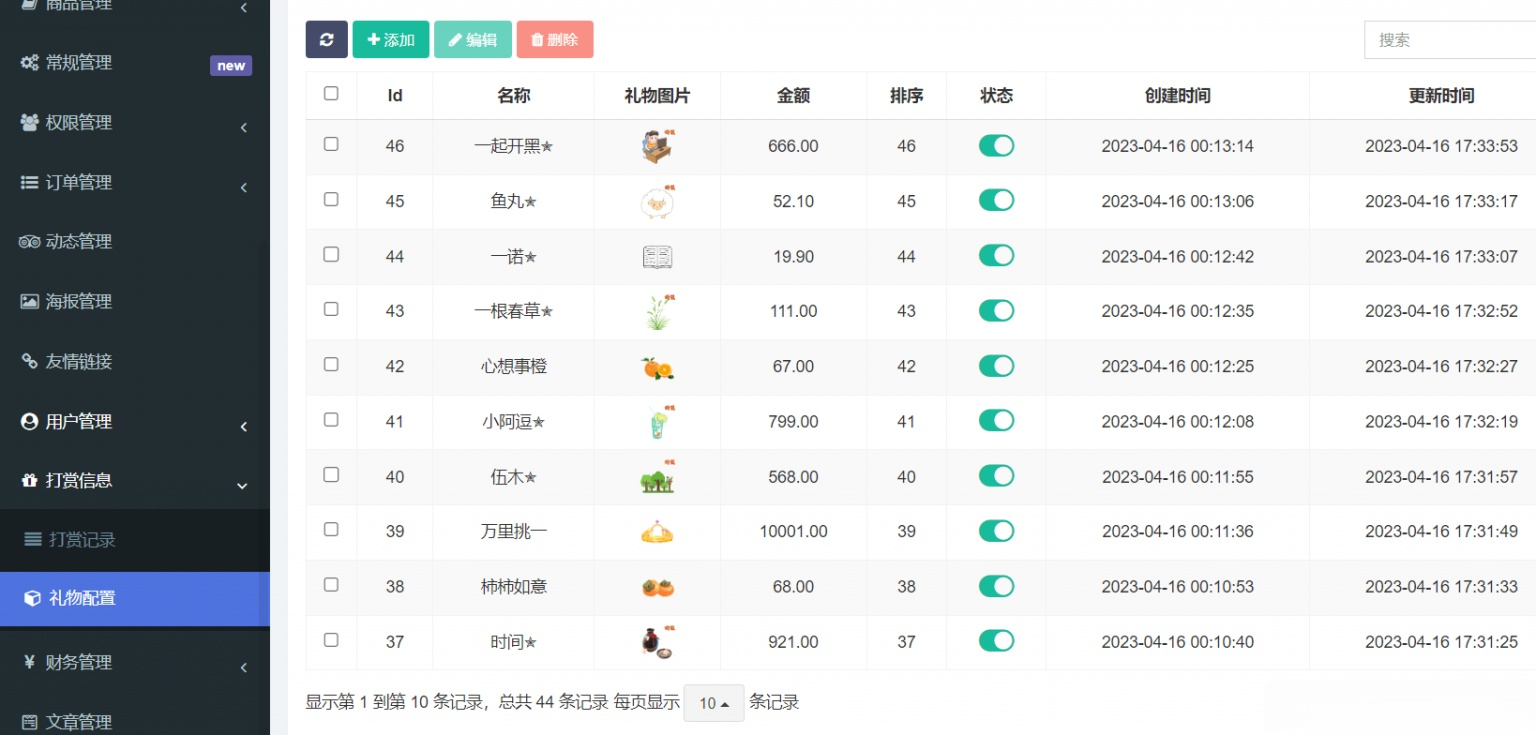Viewport: 1536px width, 735px height.
Task: Toggle the status switch for 鱼丸
Action: pyautogui.click(x=996, y=200)
